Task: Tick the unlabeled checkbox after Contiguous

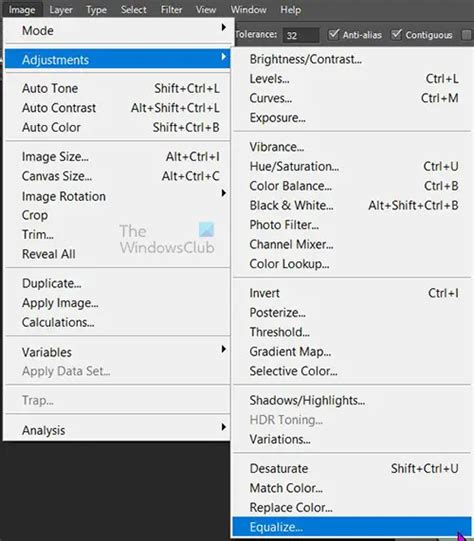Action: (467, 35)
